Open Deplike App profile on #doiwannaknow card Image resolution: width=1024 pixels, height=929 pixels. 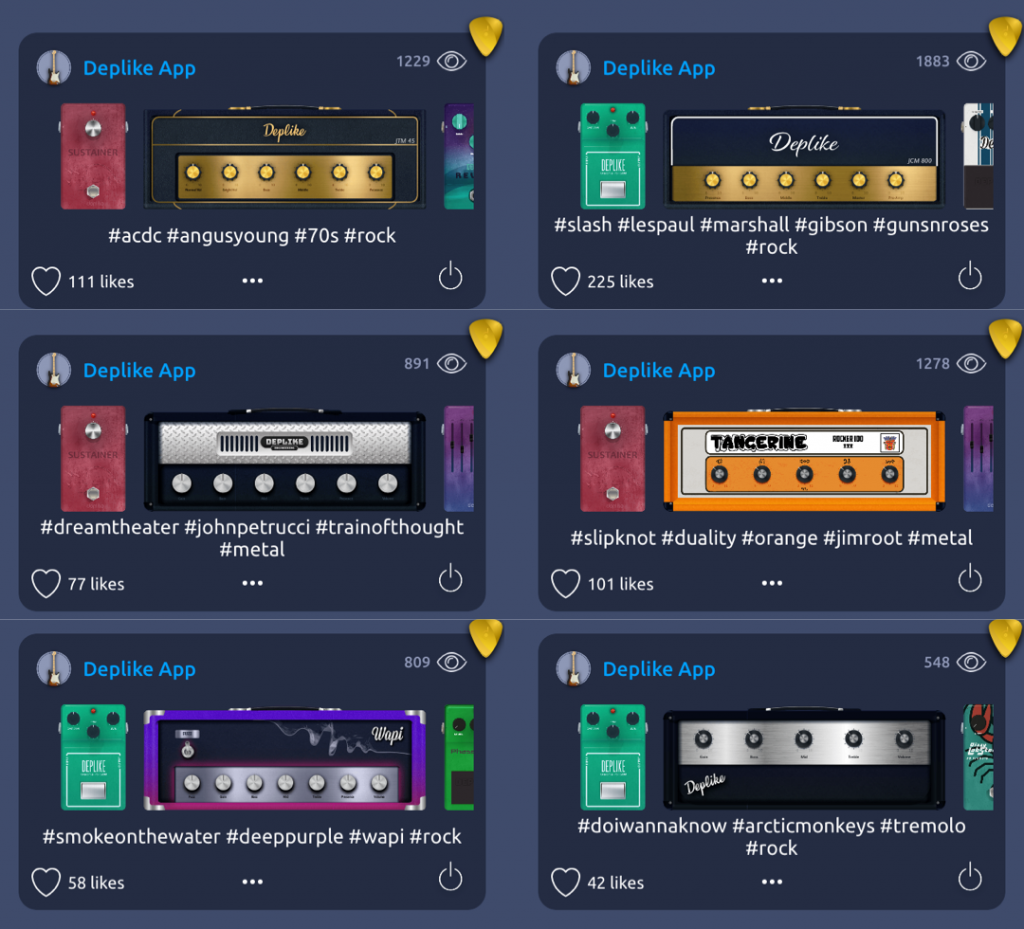pos(659,669)
